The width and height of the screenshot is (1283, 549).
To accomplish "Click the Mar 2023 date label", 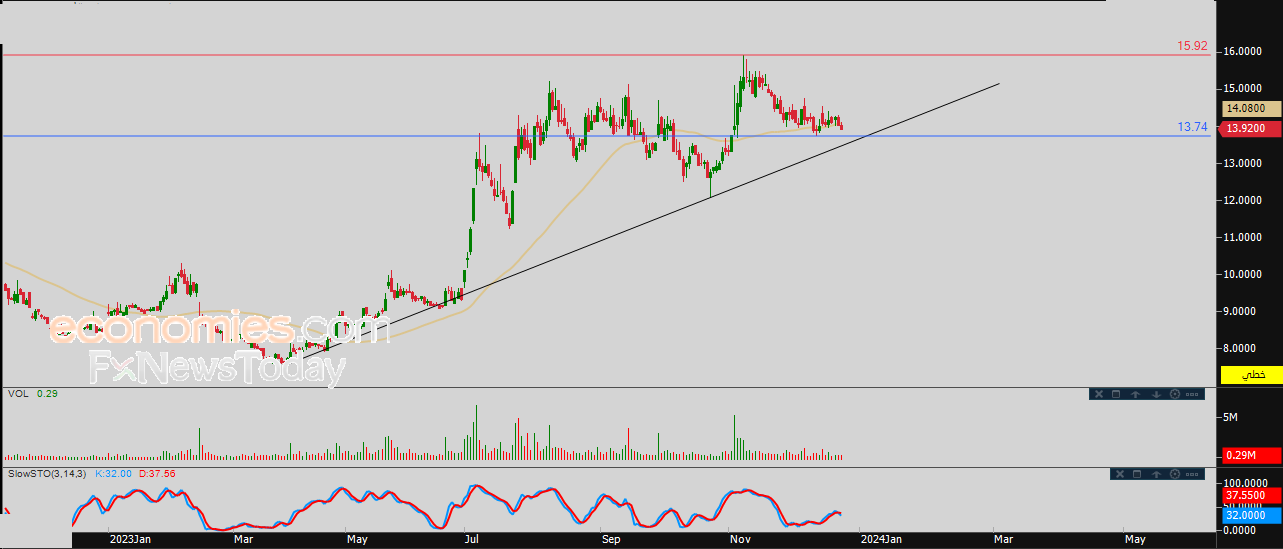I will [243, 539].
